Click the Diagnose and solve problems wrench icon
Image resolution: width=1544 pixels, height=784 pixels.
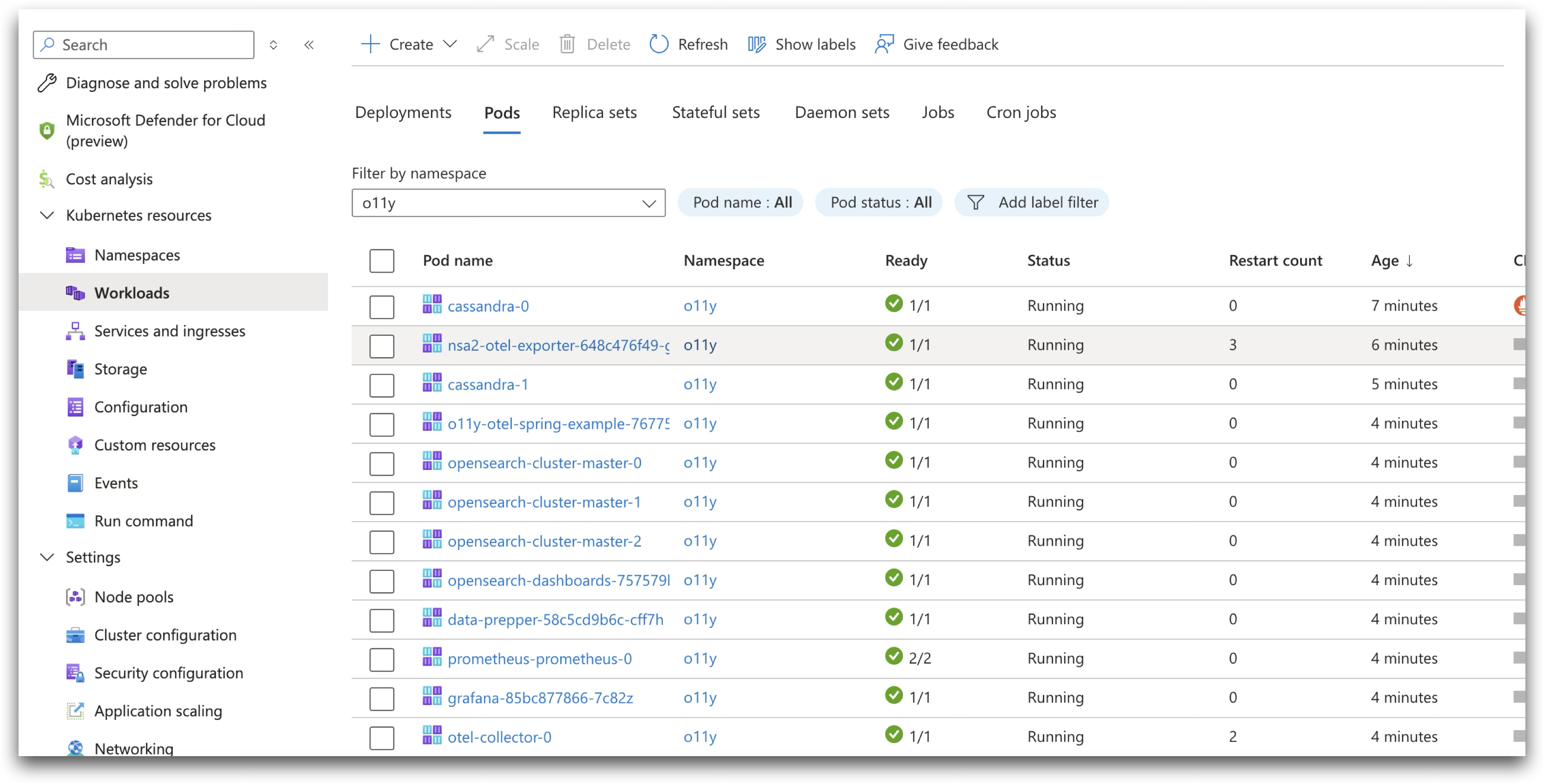coord(47,83)
